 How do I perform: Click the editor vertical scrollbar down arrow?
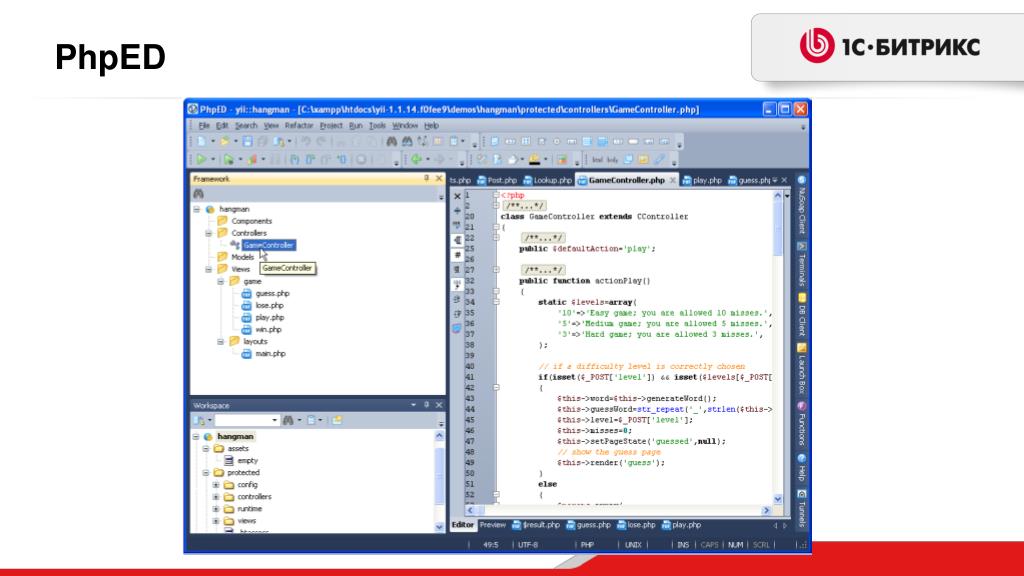[778, 499]
